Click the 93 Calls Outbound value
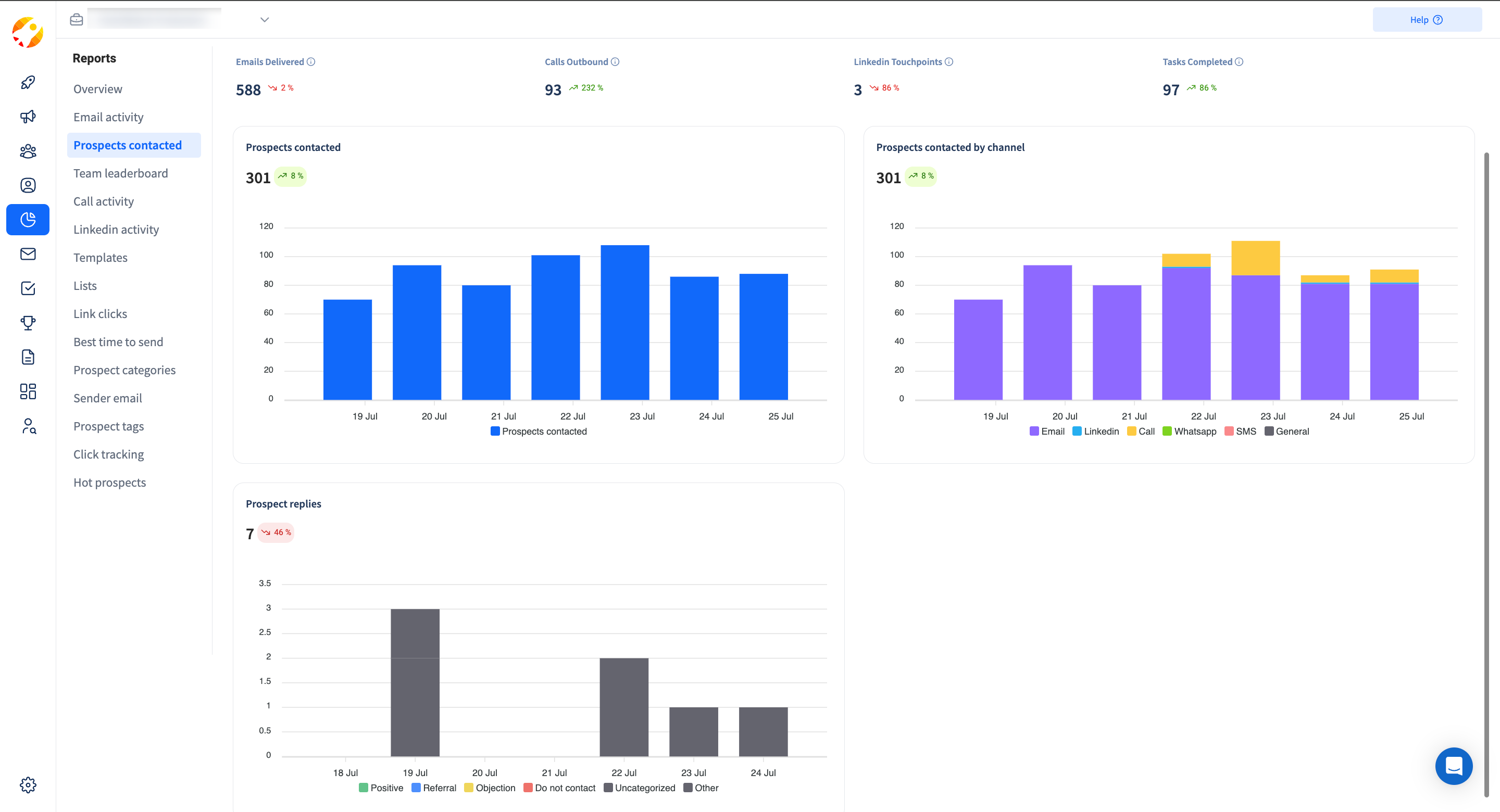This screenshot has height=812, width=1500. tap(553, 90)
